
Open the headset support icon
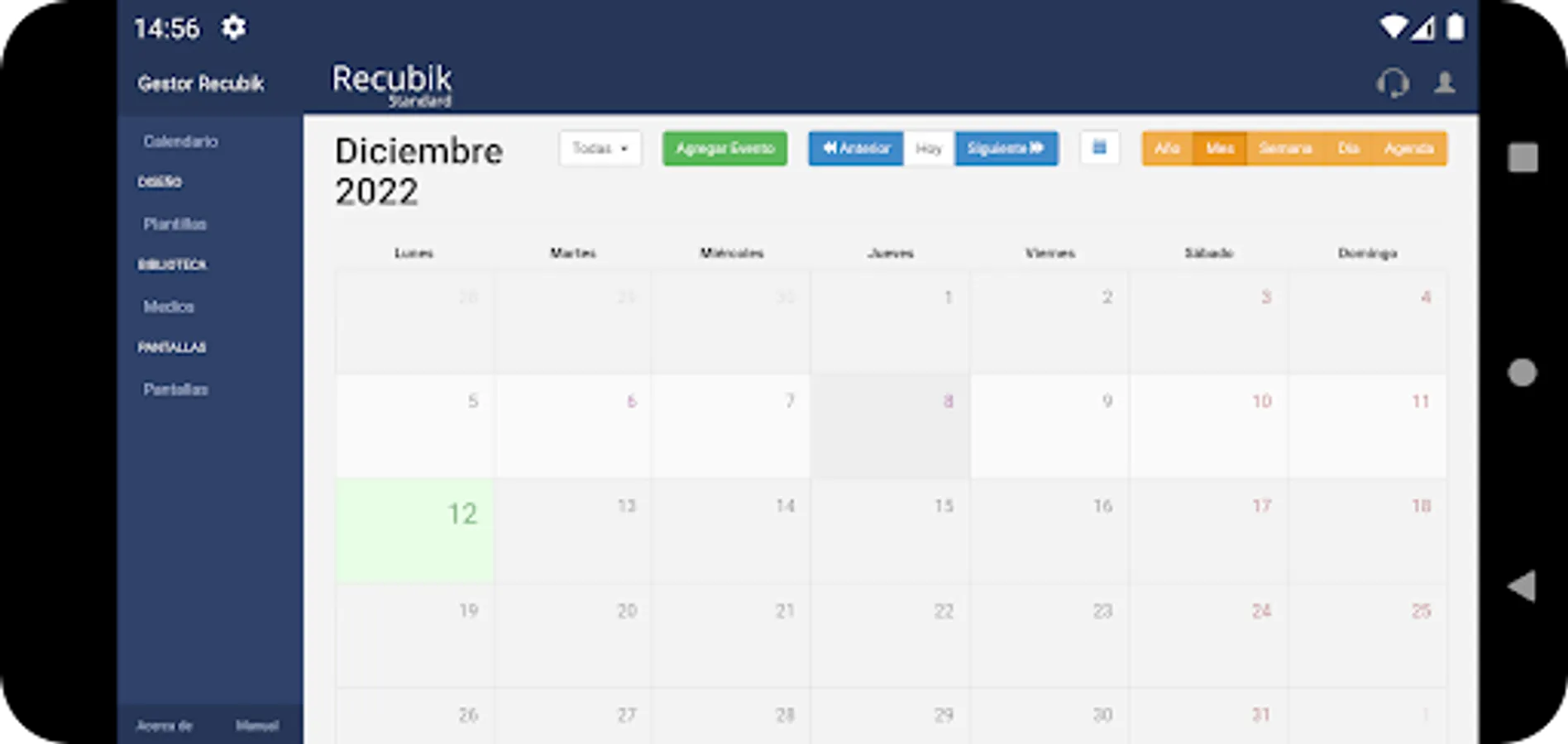[1393, 83]
